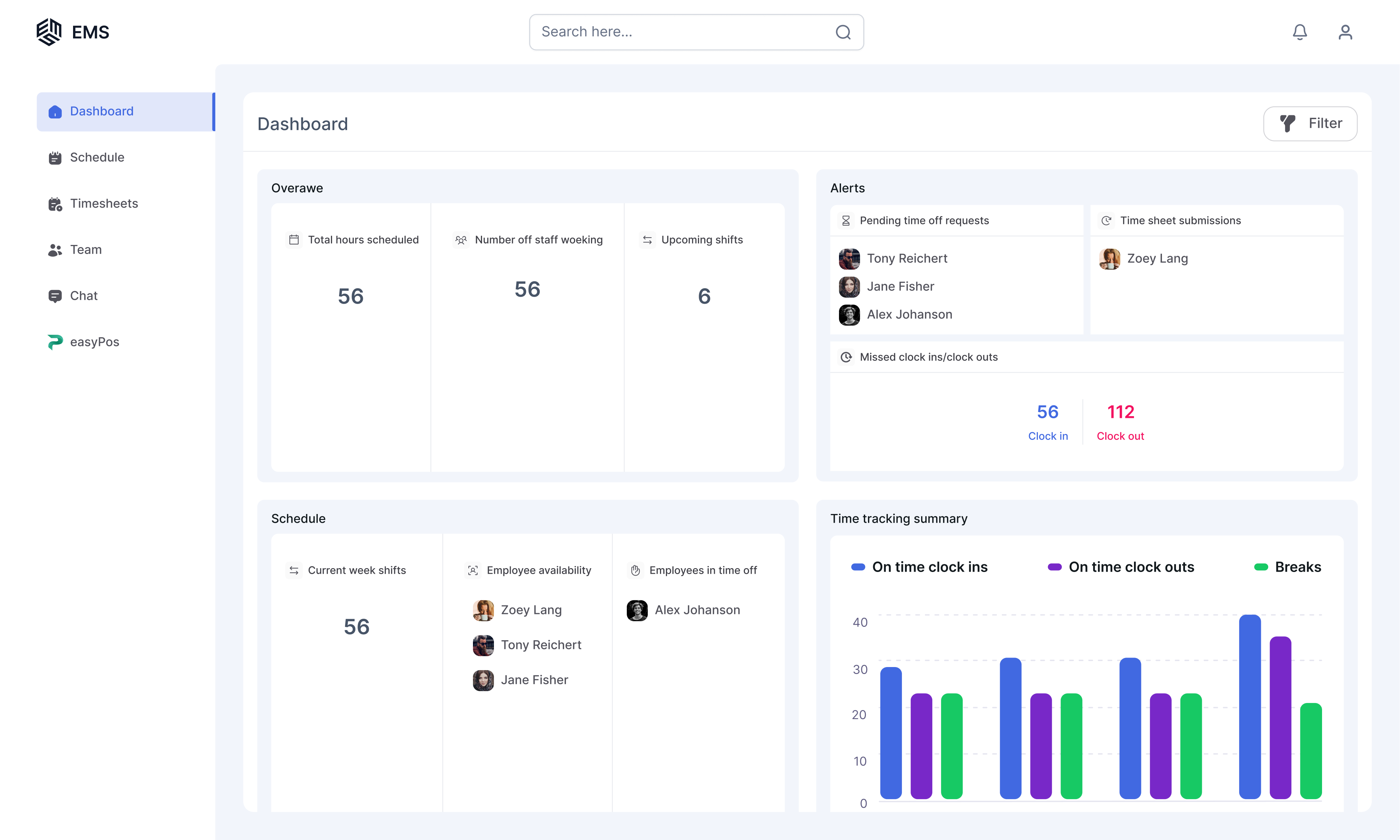1400x840 pixels.
Task: Toggle the Breaks legend swatch
Action: pyautogui.click(x=1261, y=567)
